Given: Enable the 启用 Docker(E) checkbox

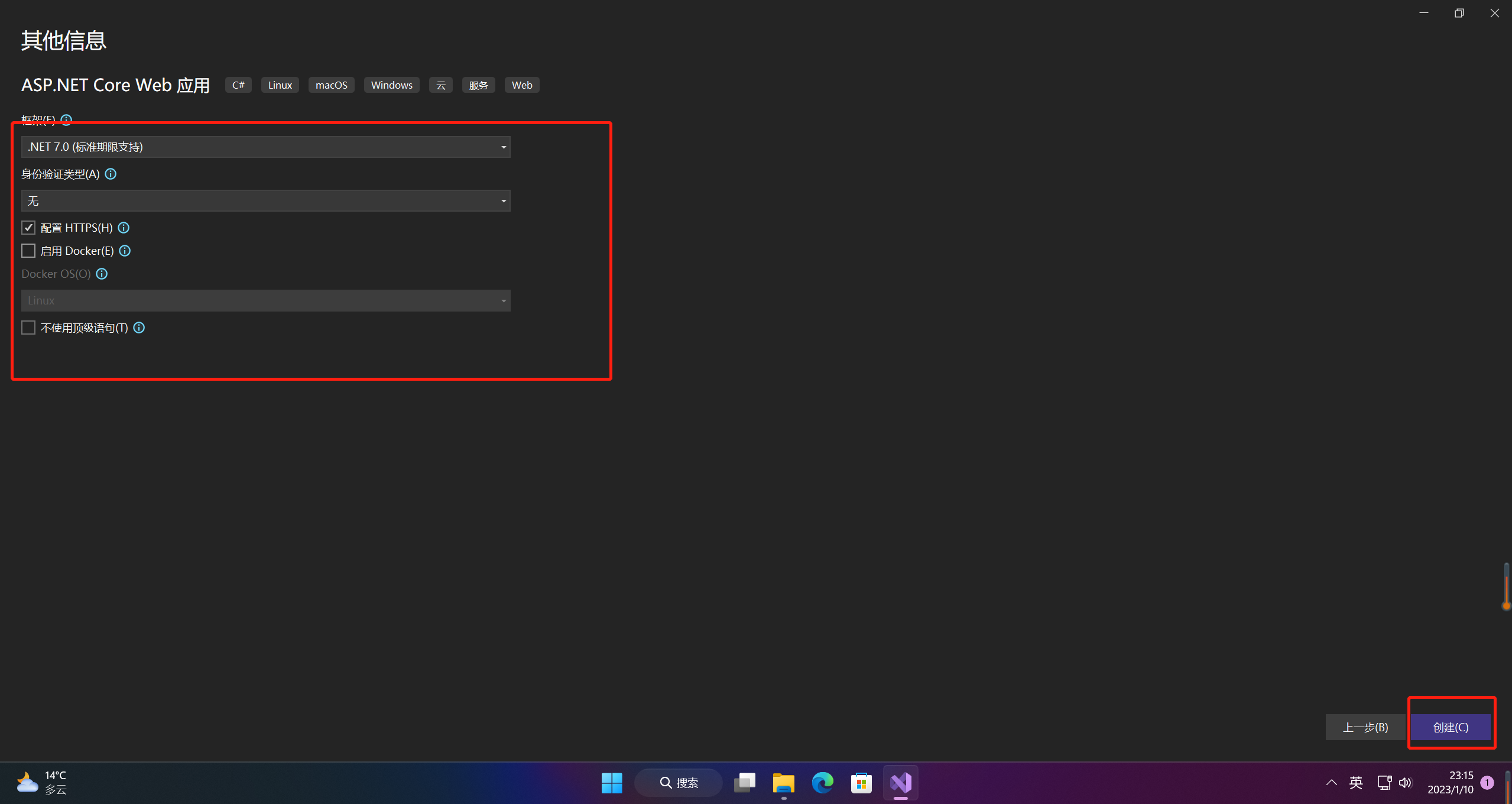Looking at the screenshot, I should (x=28, y=251).
